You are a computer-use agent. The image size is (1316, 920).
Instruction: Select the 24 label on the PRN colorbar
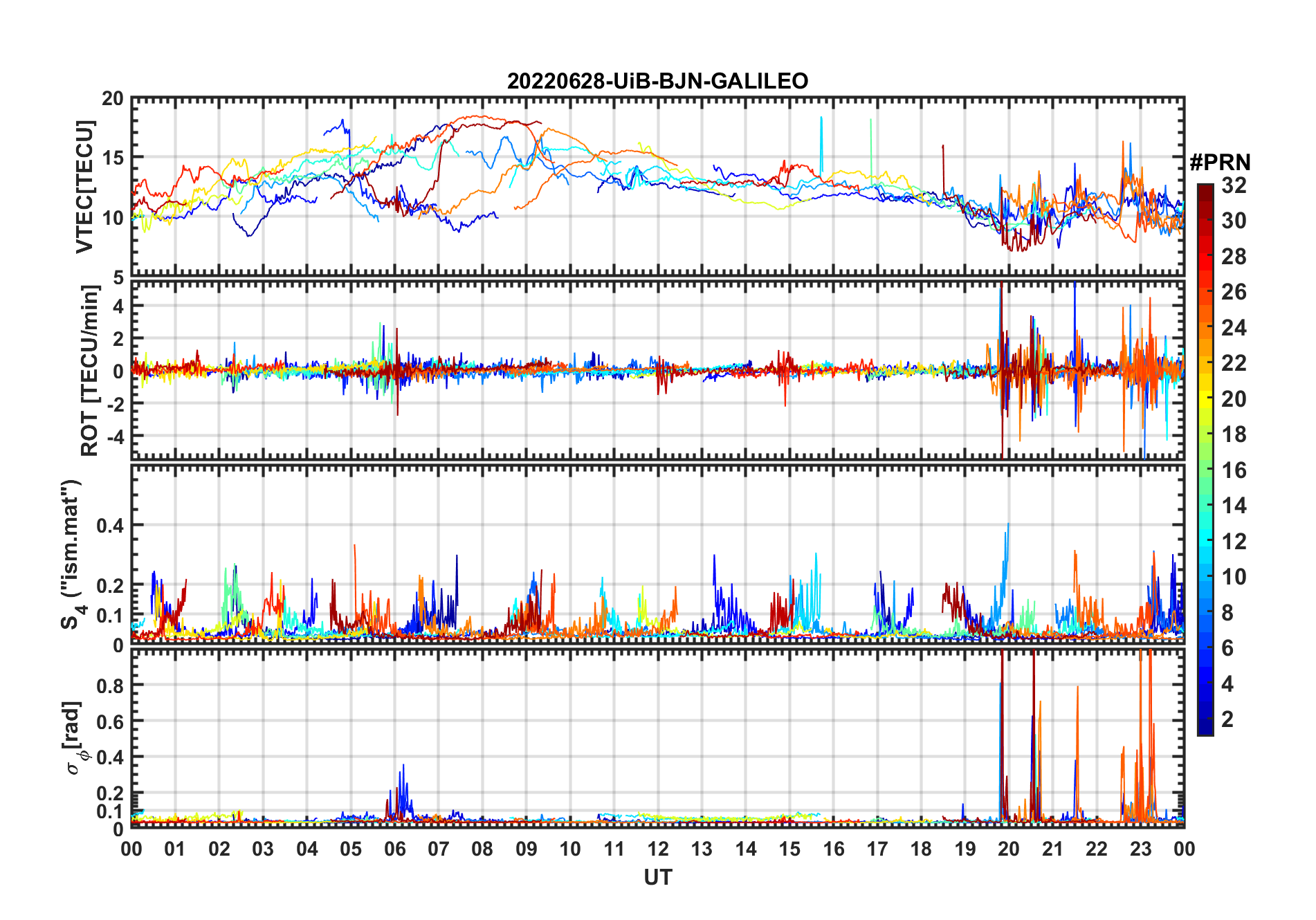tap(1234, 328)
